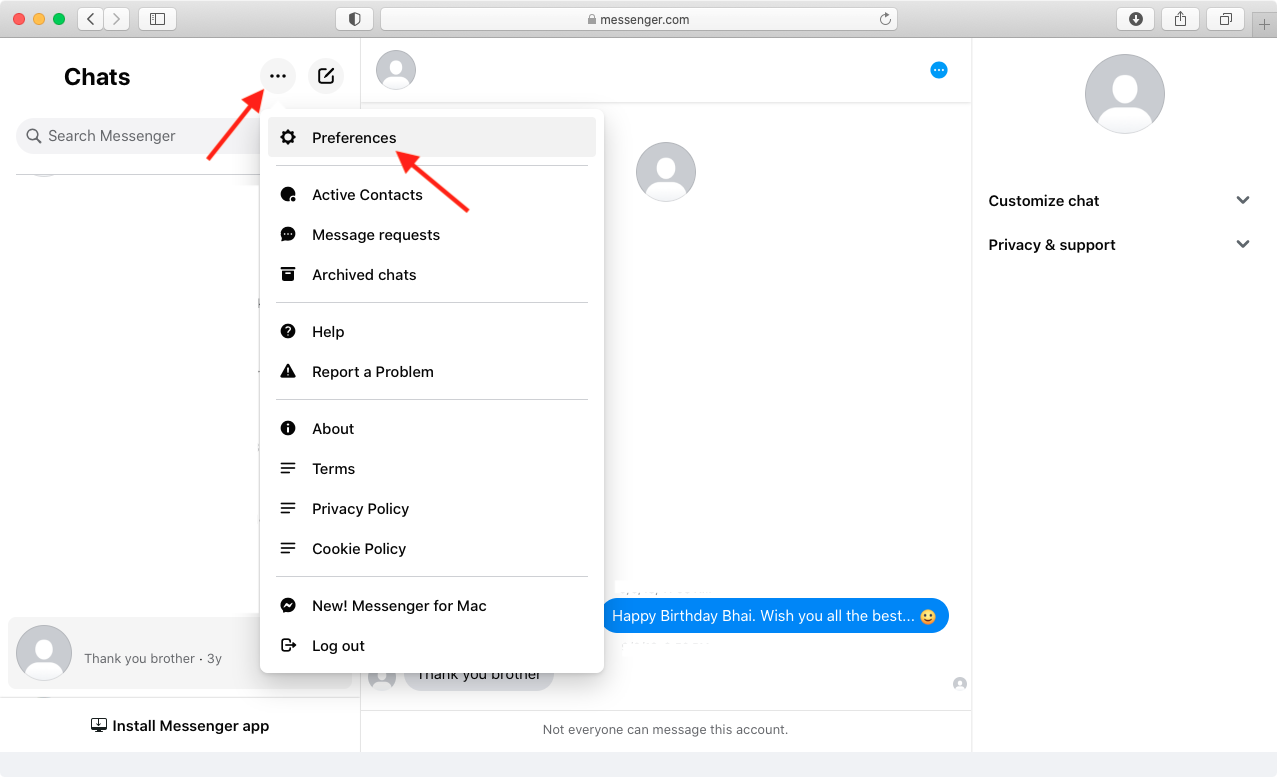The image size is (1277, 777).
Task: Open Safari's share button
Action: click(x=1180, y=19)
